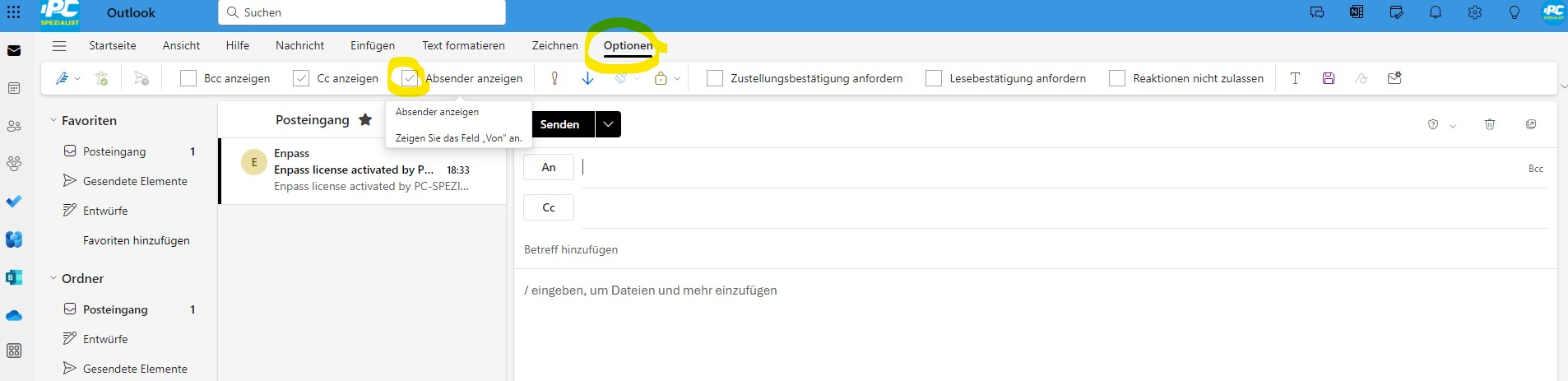Open the settings gear icon
Screen dimensions: 1568x381
pyautogui.click(x=1474, y=12)
